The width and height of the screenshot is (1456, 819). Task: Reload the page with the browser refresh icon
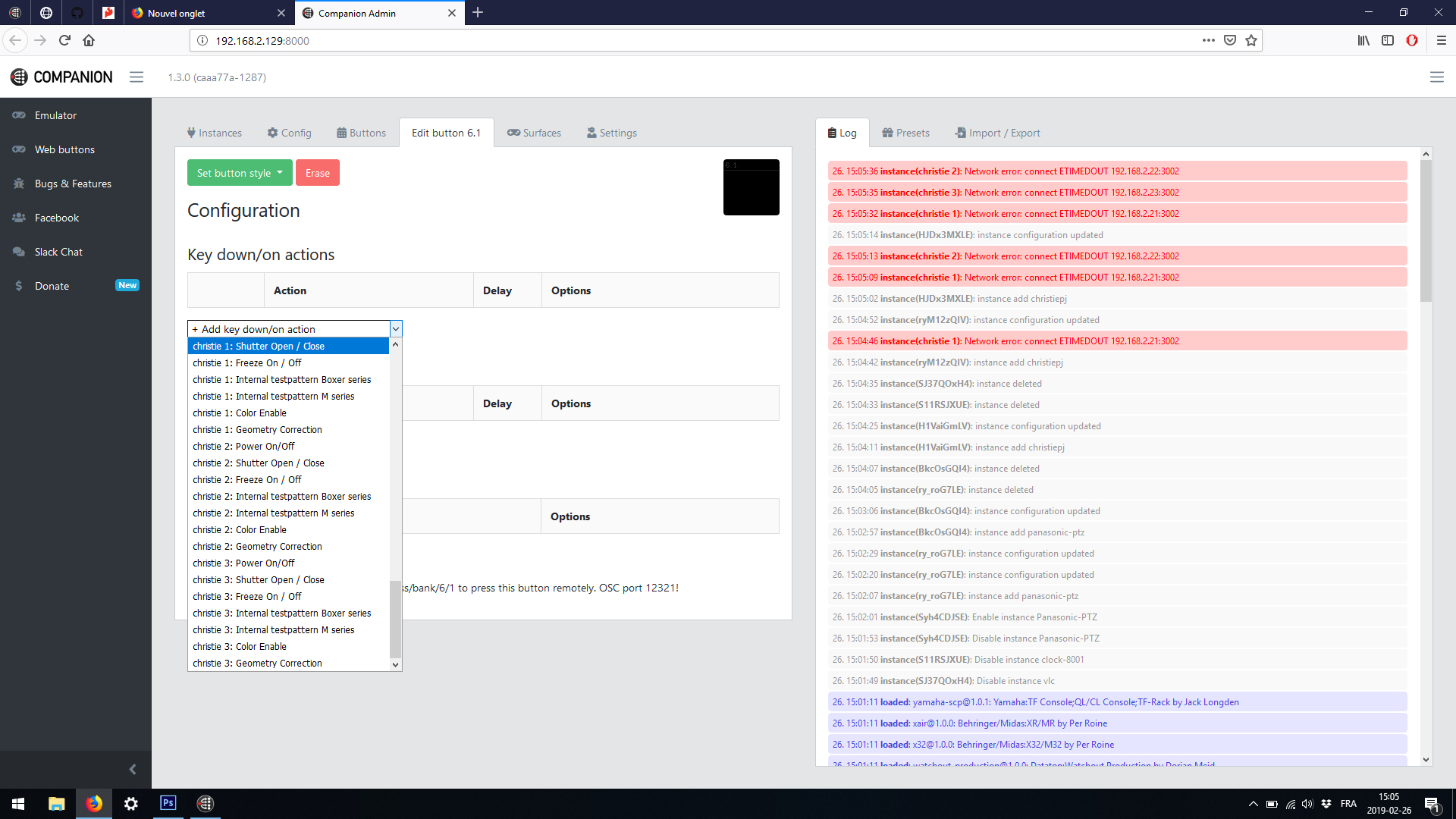coord(64,40)
